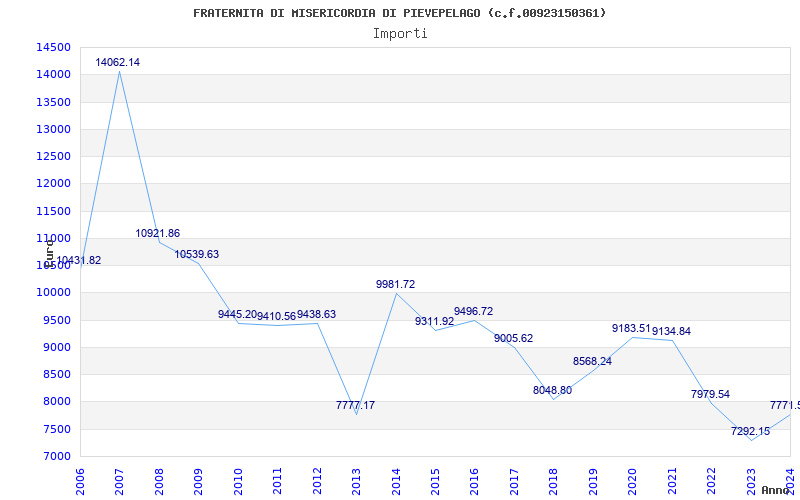Click the 2022 year axis label
The width and height of the screenshot is (800, 500).
[712, 482]
